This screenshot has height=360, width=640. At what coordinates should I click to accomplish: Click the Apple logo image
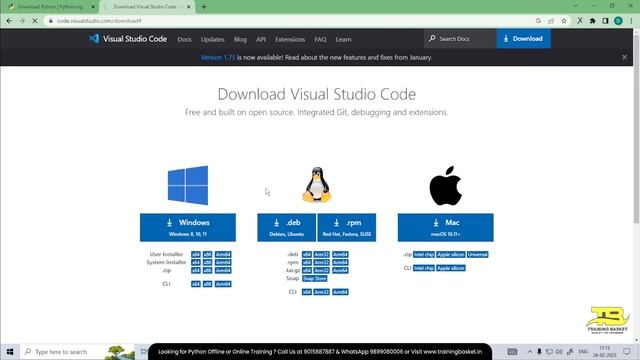pyautogui.click(x=445, y=185)
